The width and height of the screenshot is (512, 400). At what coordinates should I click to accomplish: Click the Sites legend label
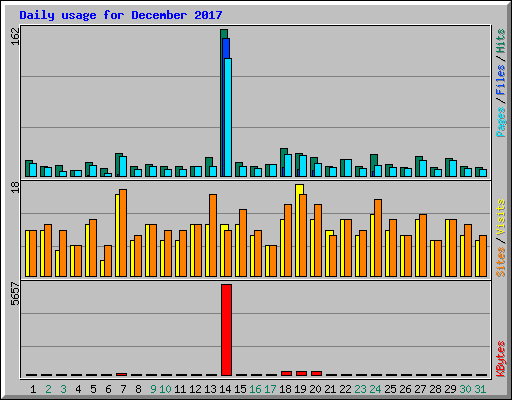[501, 262]
